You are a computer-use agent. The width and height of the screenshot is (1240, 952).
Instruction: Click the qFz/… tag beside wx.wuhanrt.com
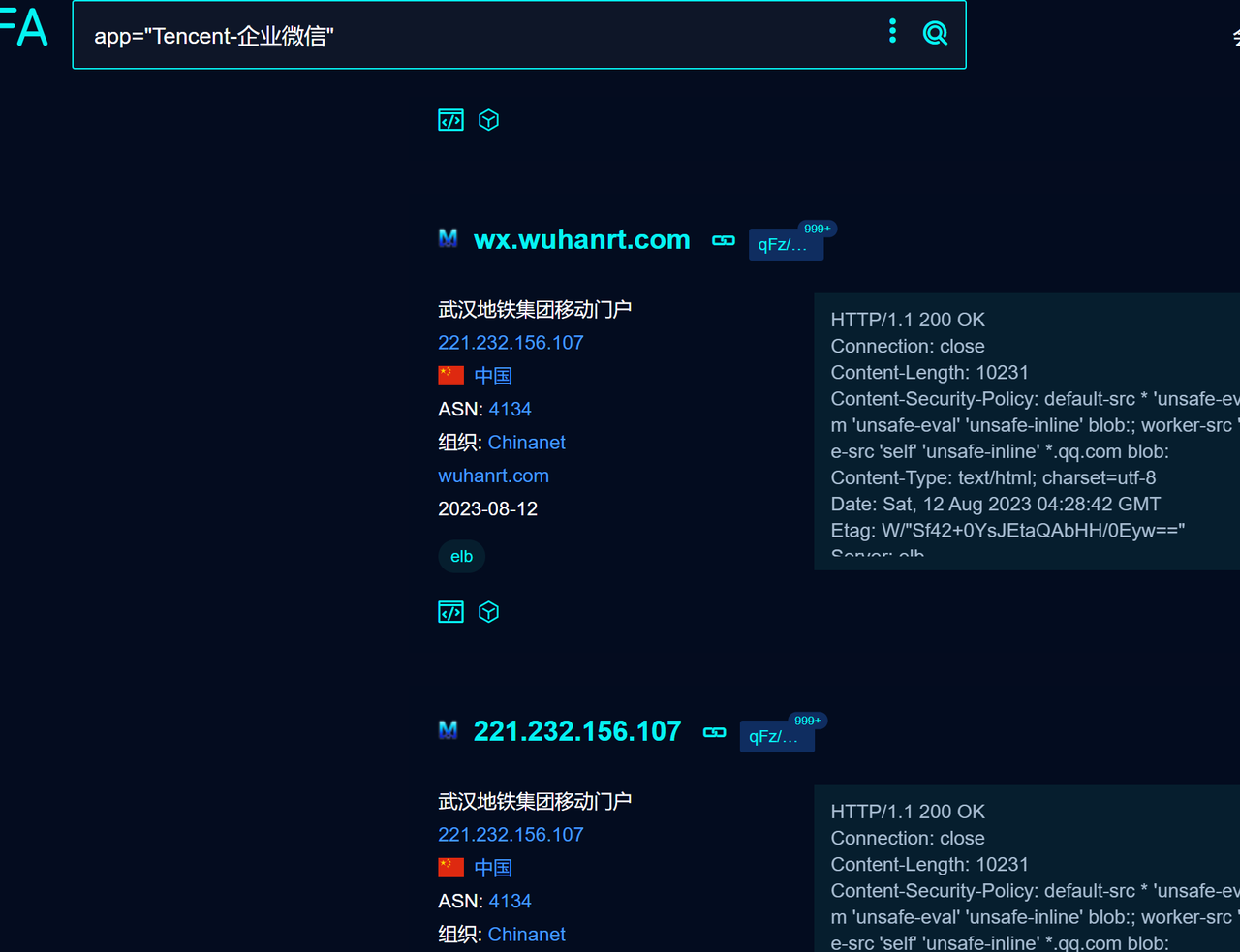pyautogui.click(x=786, y=245)
